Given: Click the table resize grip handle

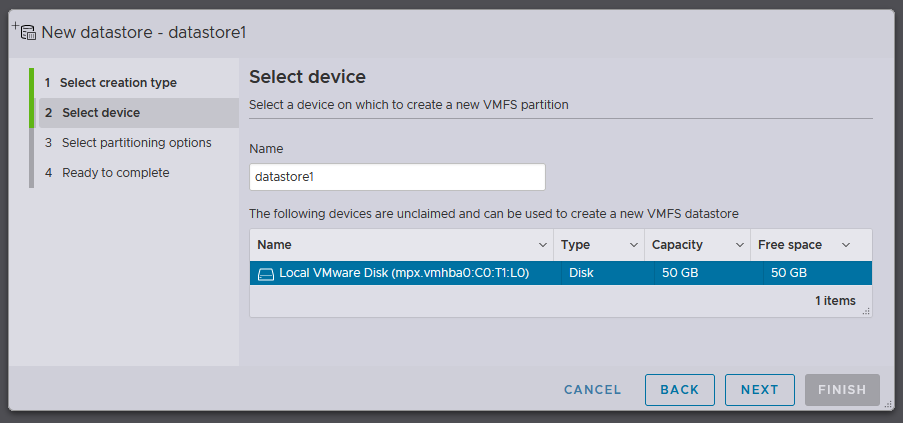Looking at the screenshot, I should tap(866, 311).
